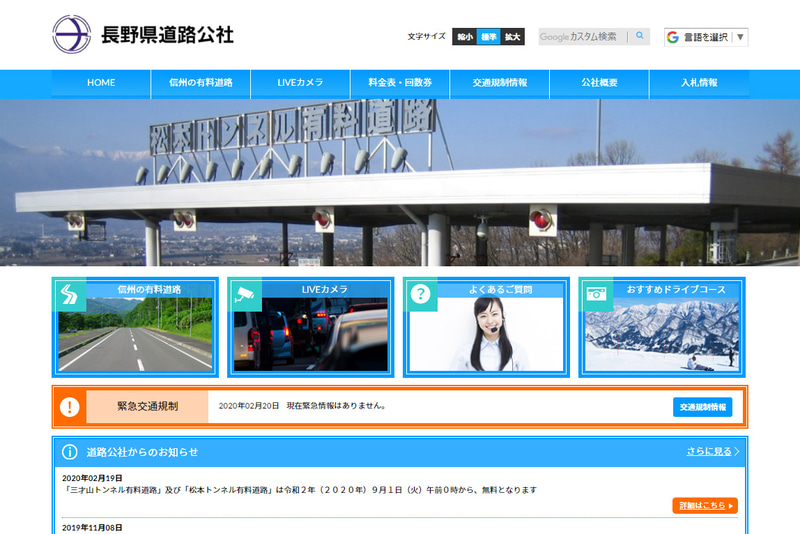This screenshot has height=534, width=800.
Task: Open the 入札情報 menu item
Action: 699,83
